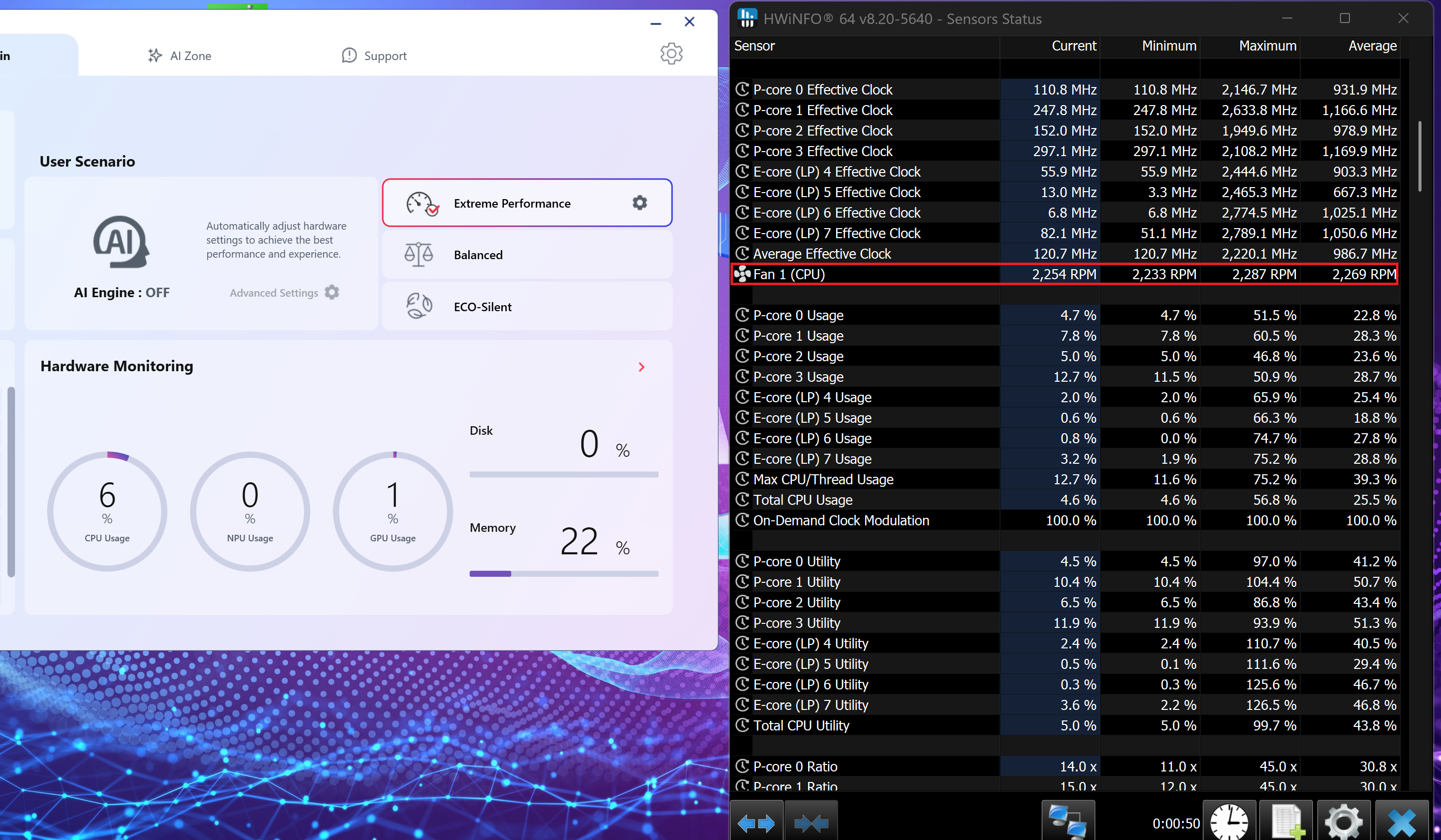Select the Extreme Performance scenario
Image resolution: width=1441 pixels, height=840 pixels.
click(527, 203)
